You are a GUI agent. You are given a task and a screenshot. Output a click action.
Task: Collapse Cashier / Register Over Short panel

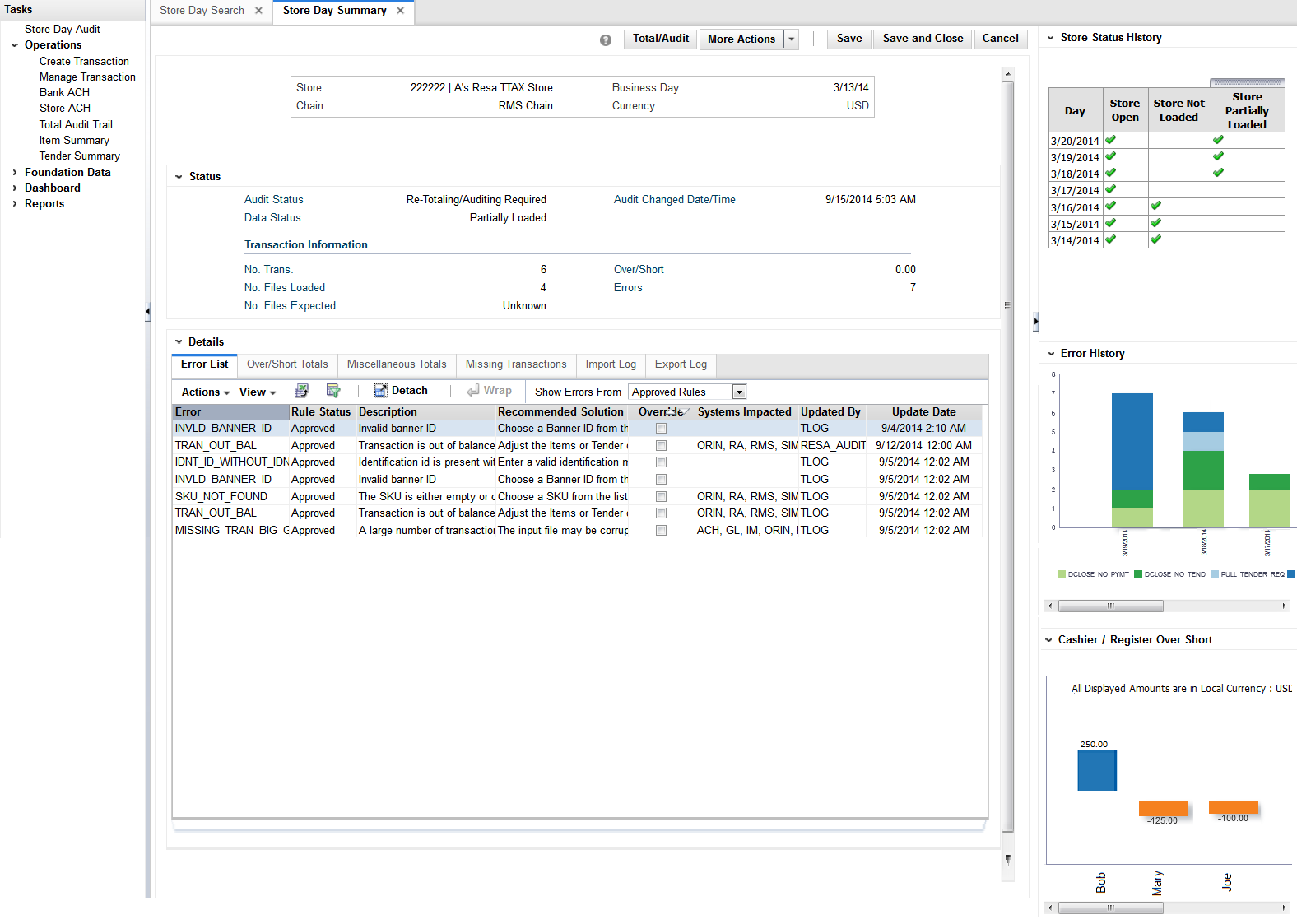[1048, 640]
